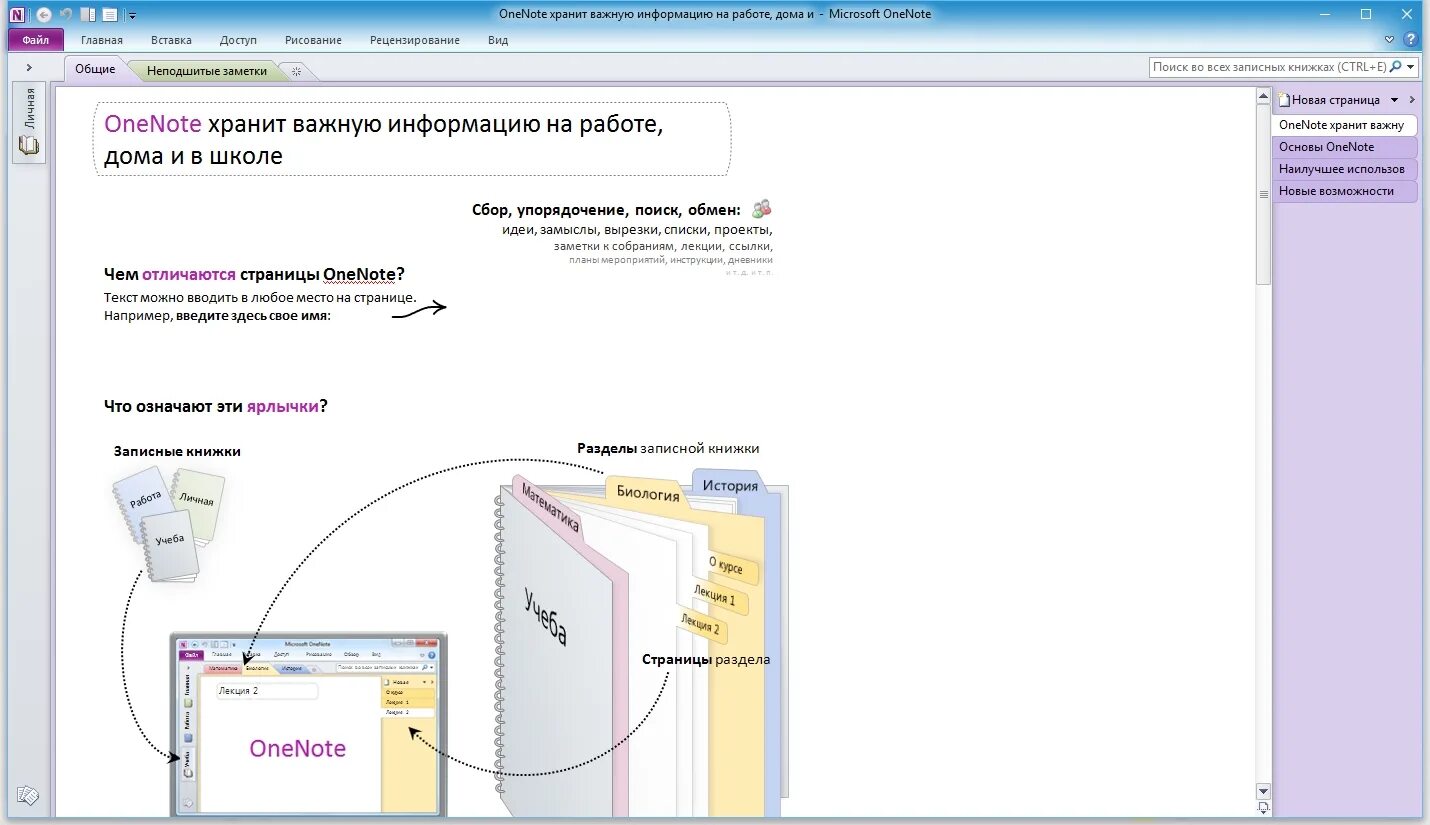This screenshot has width=1430, height=825.
Task: Select page 'Новые возможности'
Action: 1344,191
